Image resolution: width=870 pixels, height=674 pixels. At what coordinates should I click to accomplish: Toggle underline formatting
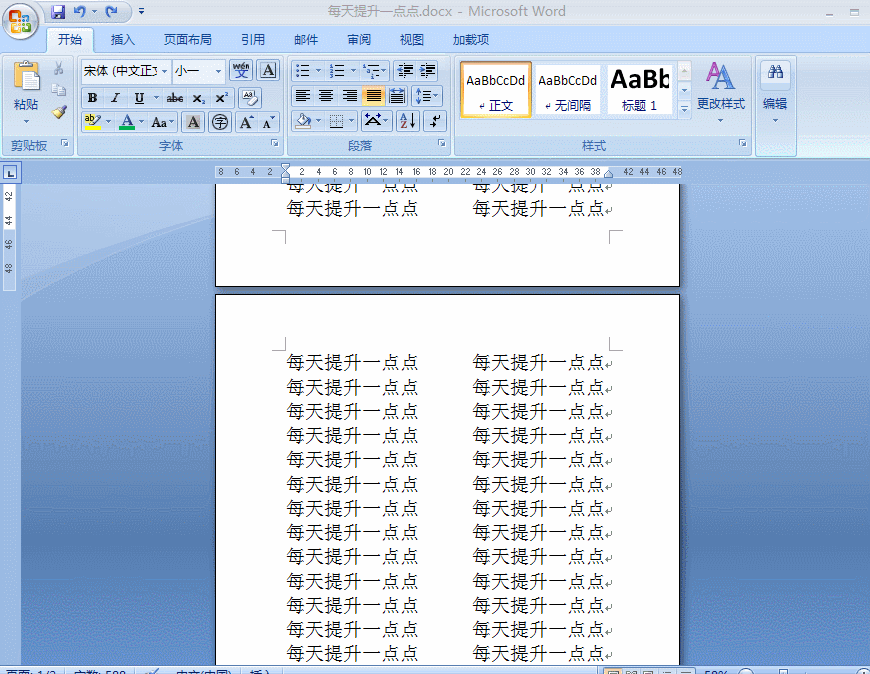(139, 98)
